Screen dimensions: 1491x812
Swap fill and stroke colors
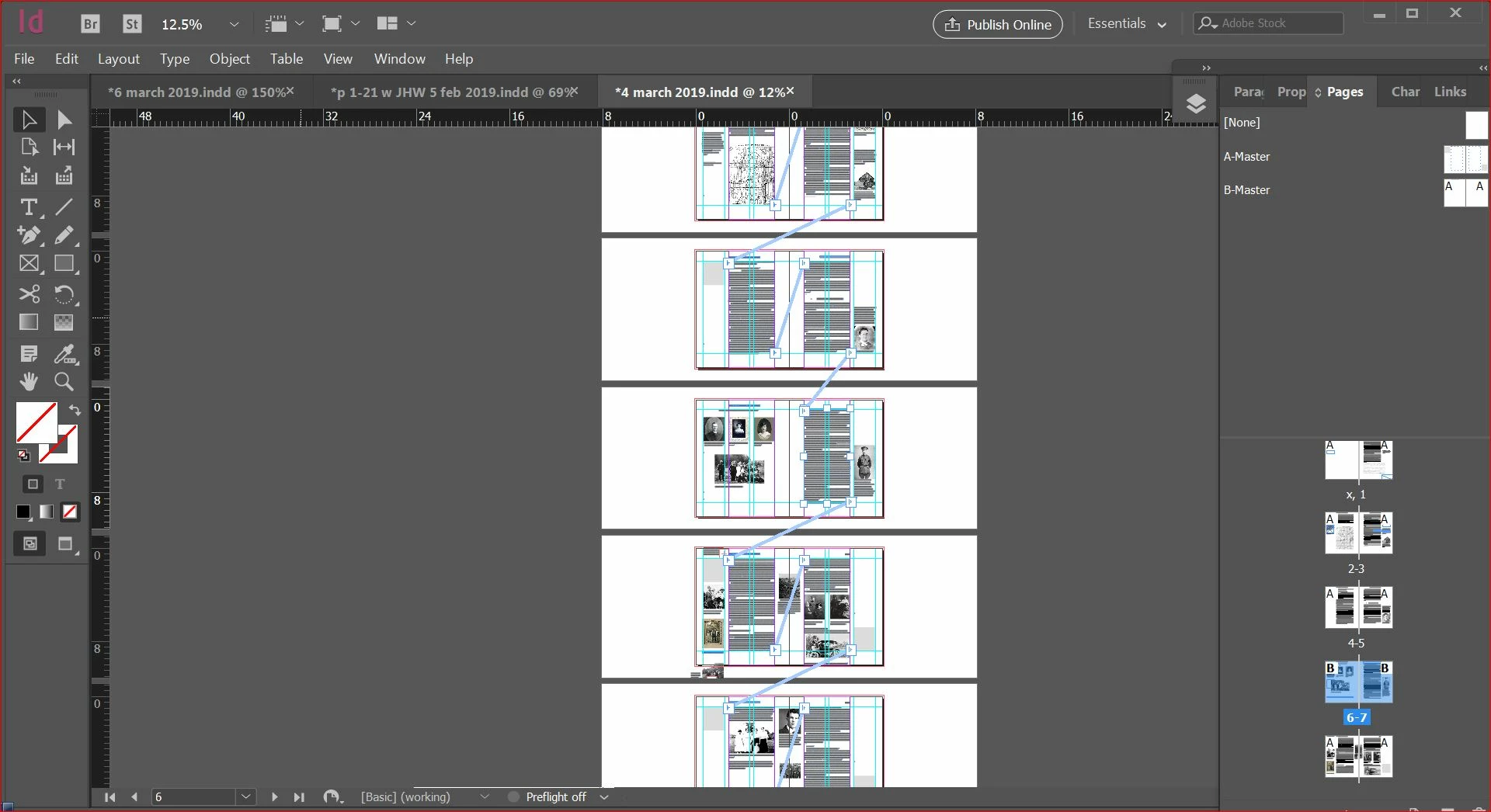[75, 409]
